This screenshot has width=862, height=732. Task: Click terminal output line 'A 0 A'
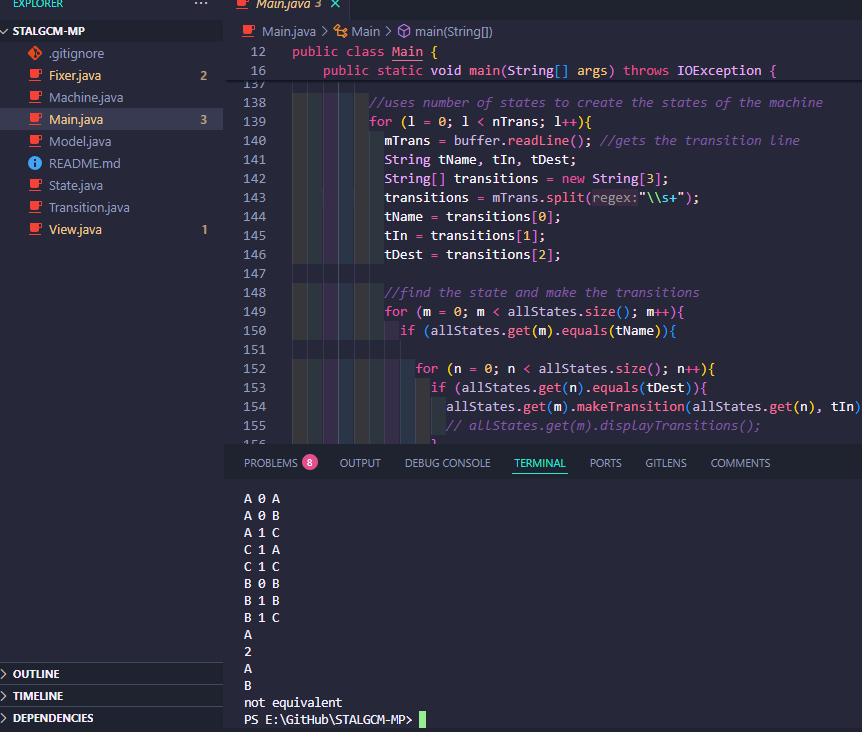pos(262,498)
